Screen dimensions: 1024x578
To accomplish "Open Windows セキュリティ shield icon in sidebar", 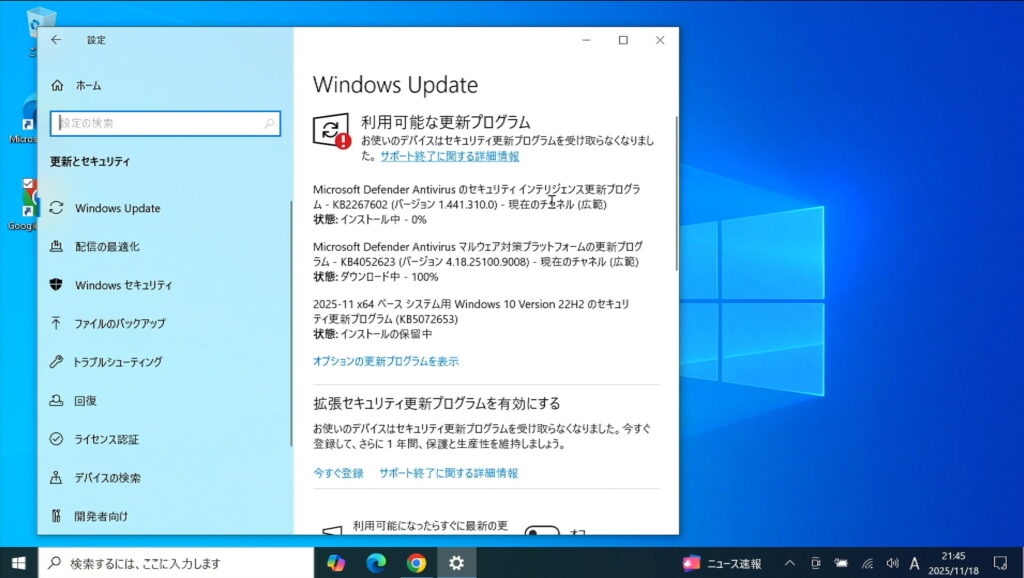I will point(56,285).
